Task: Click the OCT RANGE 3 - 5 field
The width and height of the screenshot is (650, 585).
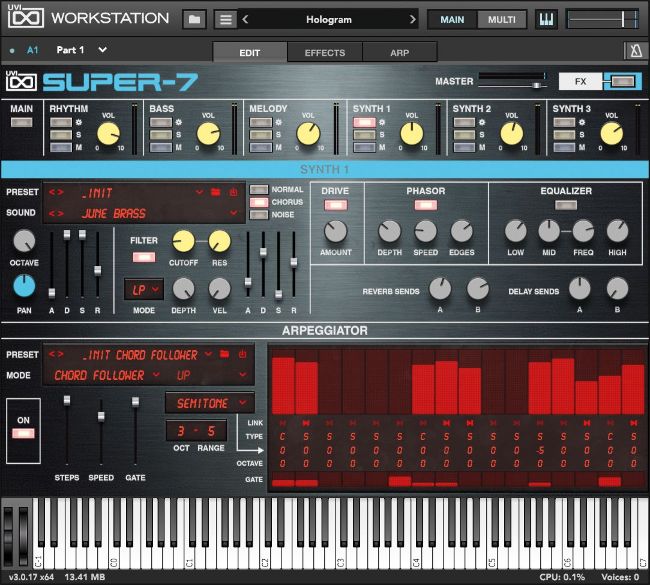Action: tap(196, 431)
